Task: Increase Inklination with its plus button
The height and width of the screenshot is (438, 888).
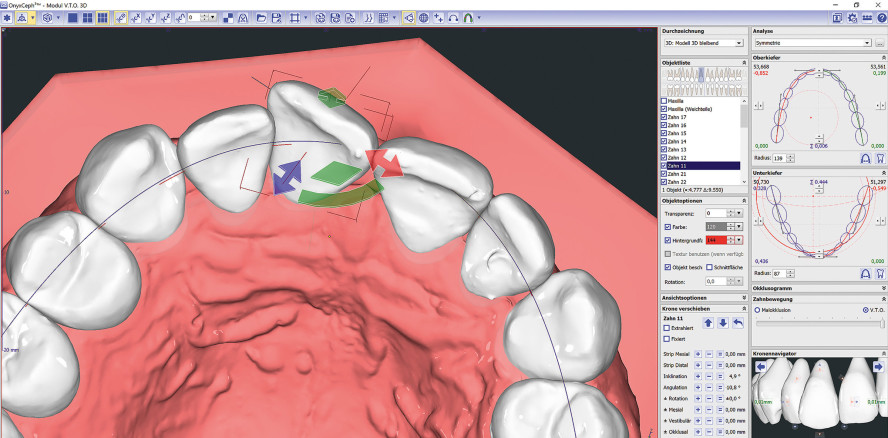Action: point(698,376)
